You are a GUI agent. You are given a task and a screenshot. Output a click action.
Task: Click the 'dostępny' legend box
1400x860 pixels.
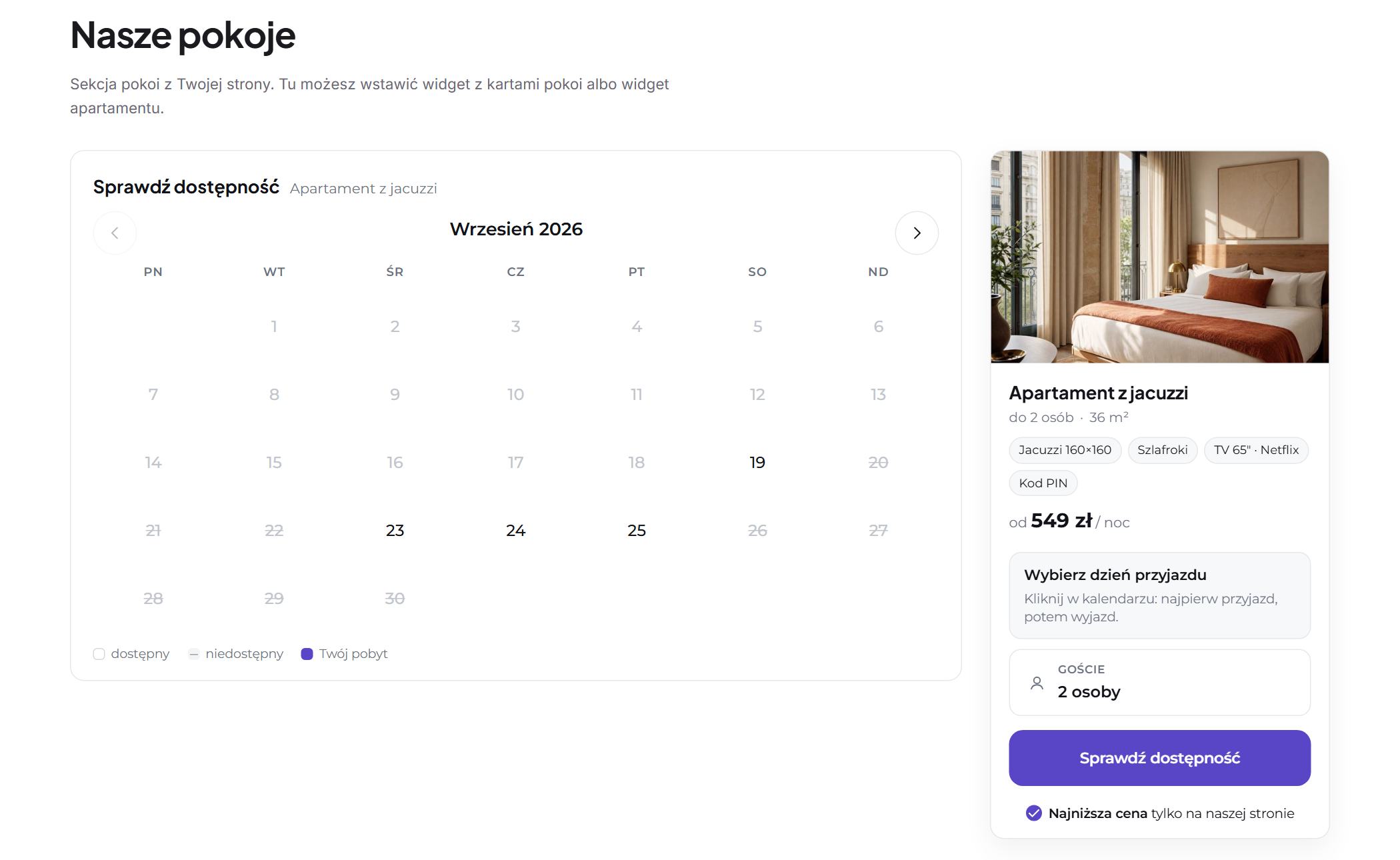(x=99, y=654)
